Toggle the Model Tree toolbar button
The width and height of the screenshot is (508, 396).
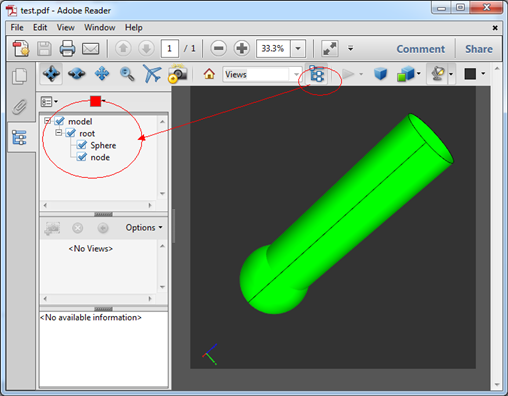(316, 74)
